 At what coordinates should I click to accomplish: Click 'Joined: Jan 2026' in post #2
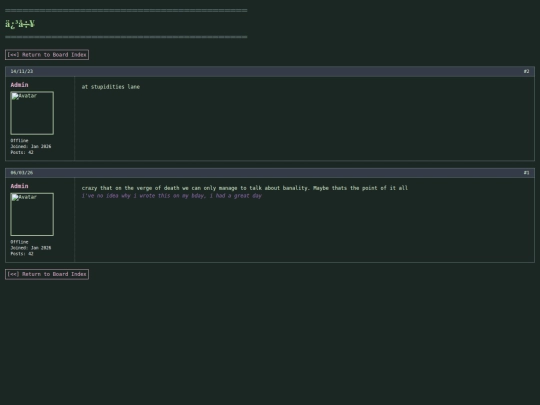(31, 146)
